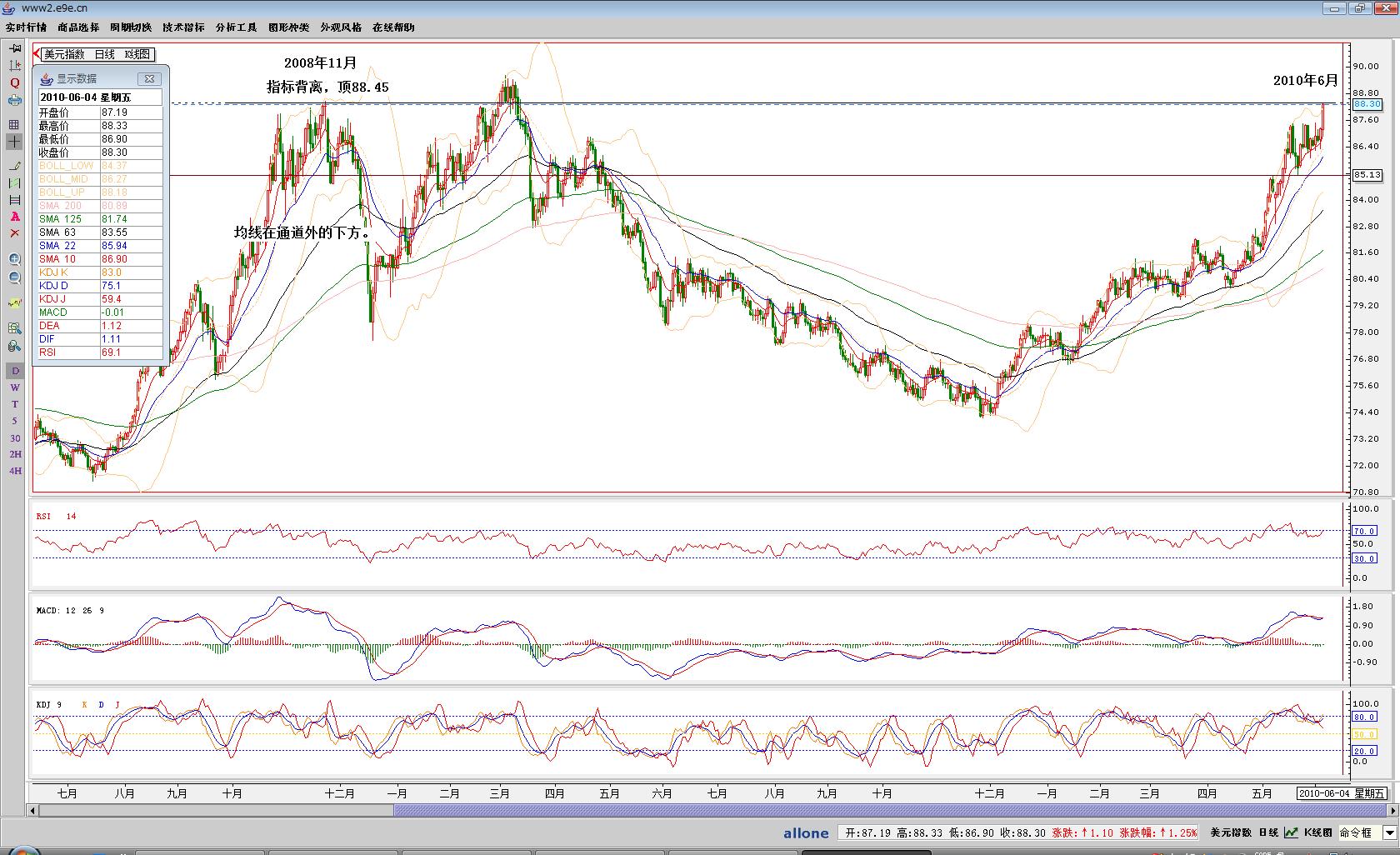This screenshot has width=1400, height=855.
Task: Open the 分析工具 menu
Action: click(x=236, y=27)
